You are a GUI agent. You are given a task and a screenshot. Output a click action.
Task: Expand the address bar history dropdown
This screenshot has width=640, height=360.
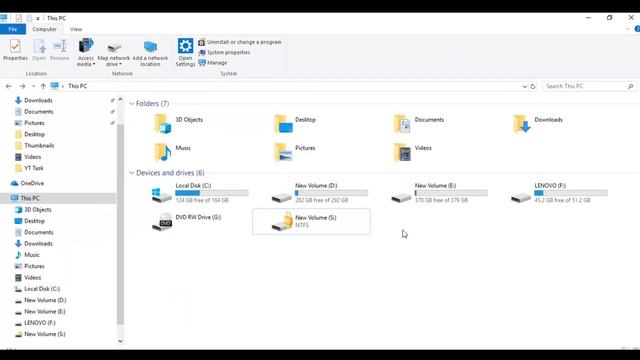coord(524,87)
